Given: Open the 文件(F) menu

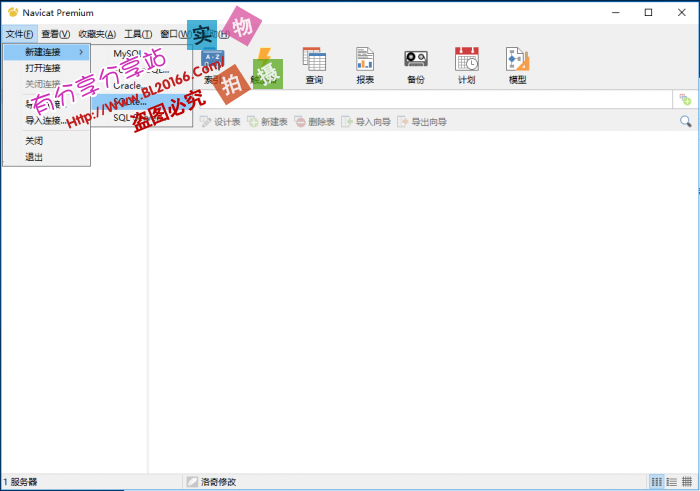Looking at the screenshot, I should click(19, 34).
